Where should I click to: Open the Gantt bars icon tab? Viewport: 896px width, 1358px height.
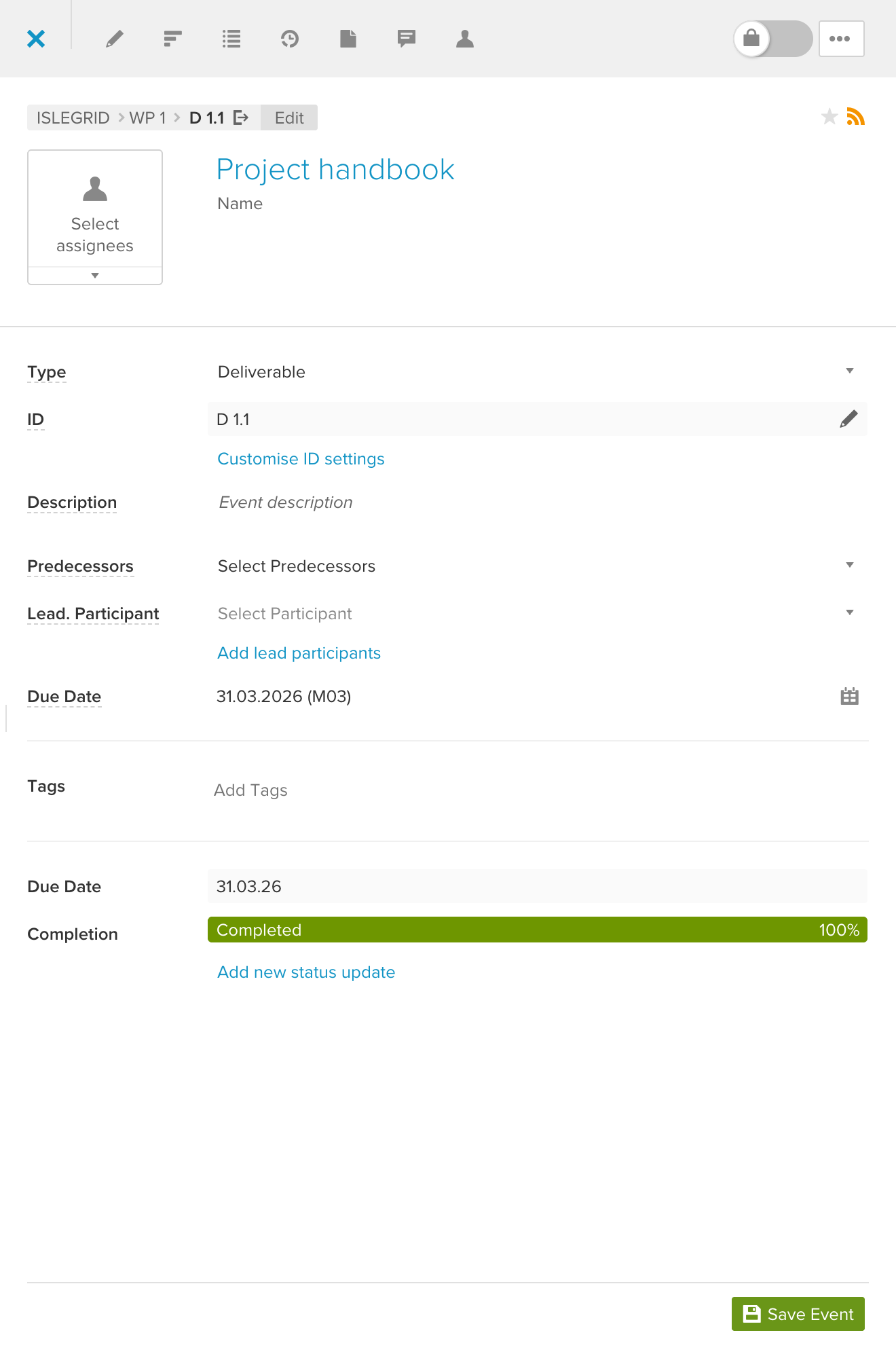pos(173,39)
